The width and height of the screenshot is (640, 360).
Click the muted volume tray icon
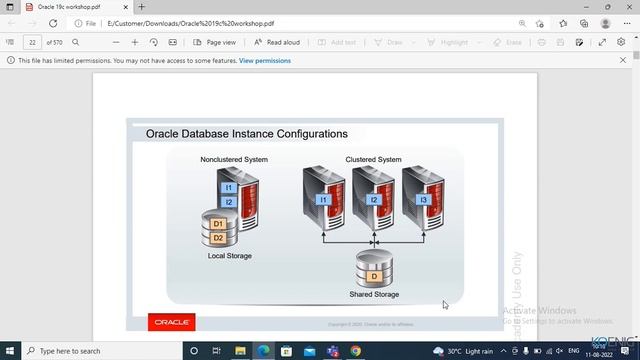click(x=560, y=351)
